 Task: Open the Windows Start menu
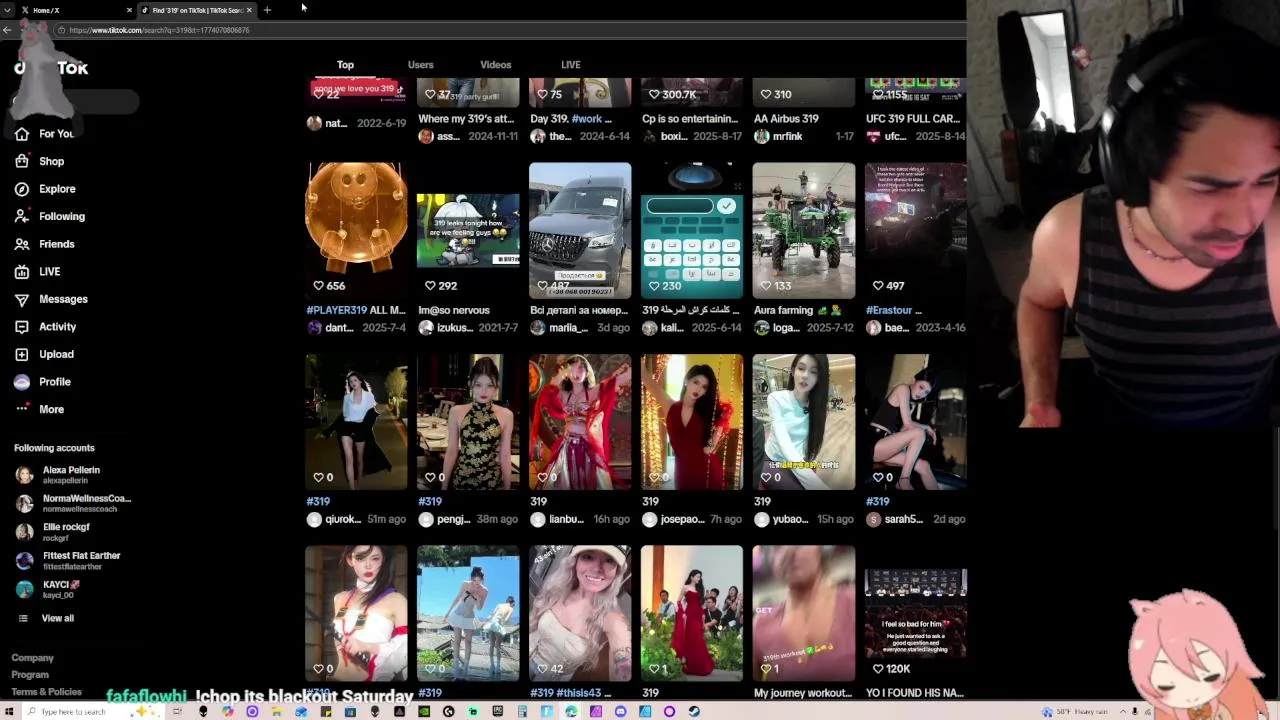[9, 712]
